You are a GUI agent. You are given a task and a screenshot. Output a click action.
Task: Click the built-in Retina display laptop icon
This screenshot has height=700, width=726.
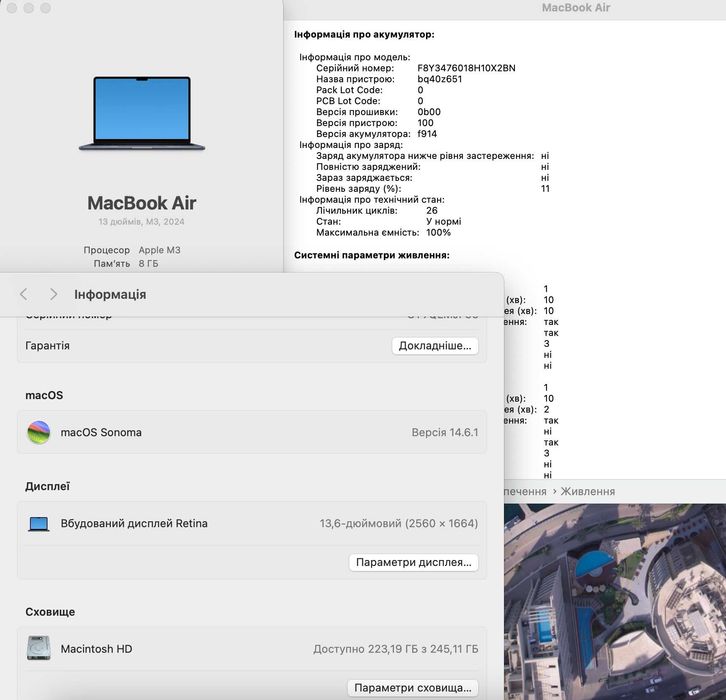pyautogui.click(x=38, y=524)
